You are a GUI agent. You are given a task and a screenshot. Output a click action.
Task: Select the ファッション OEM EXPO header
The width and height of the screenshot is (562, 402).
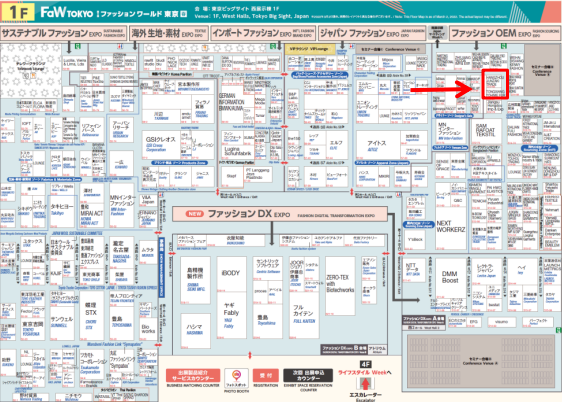point(505,33)
